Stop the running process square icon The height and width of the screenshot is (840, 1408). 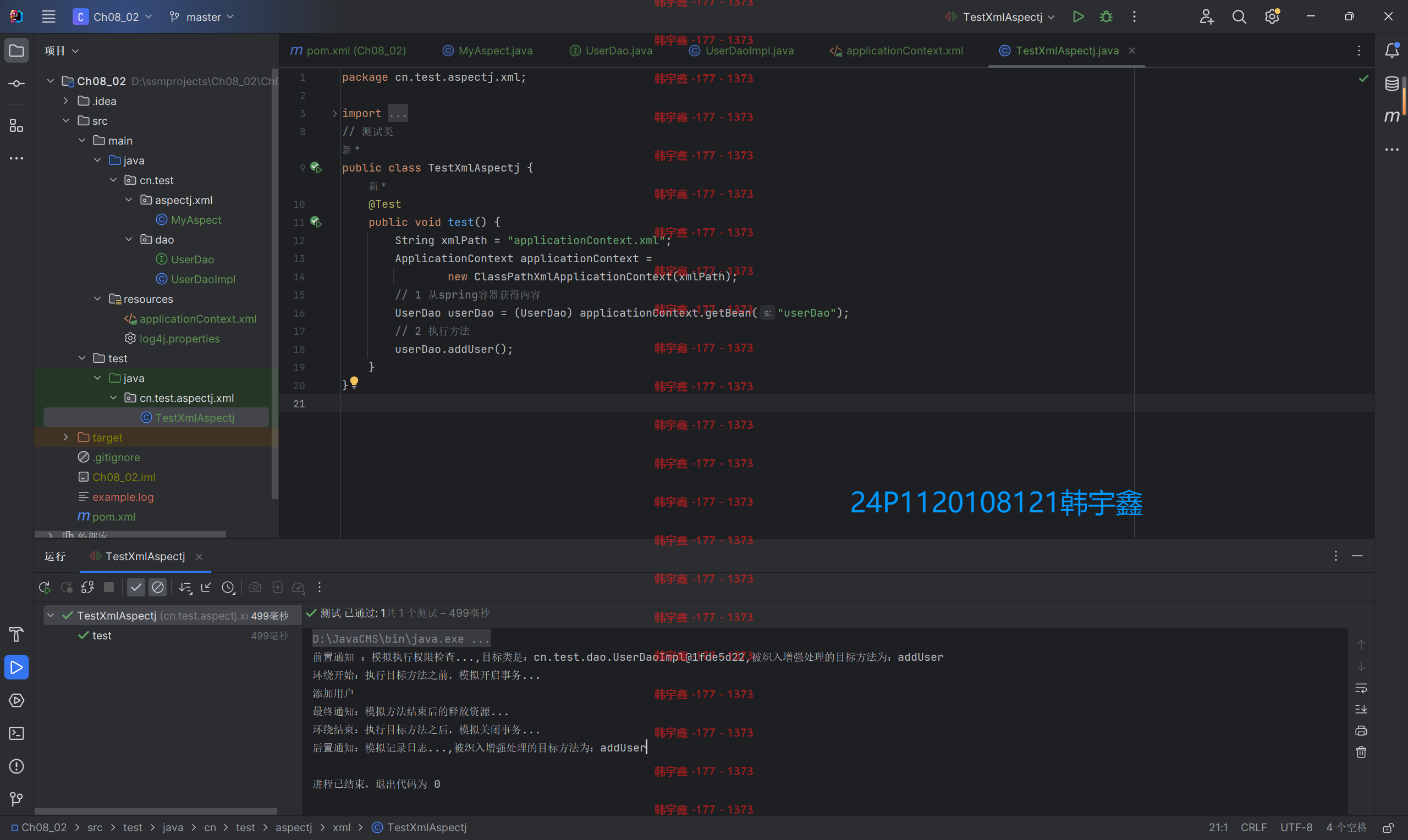coord(109,587)
